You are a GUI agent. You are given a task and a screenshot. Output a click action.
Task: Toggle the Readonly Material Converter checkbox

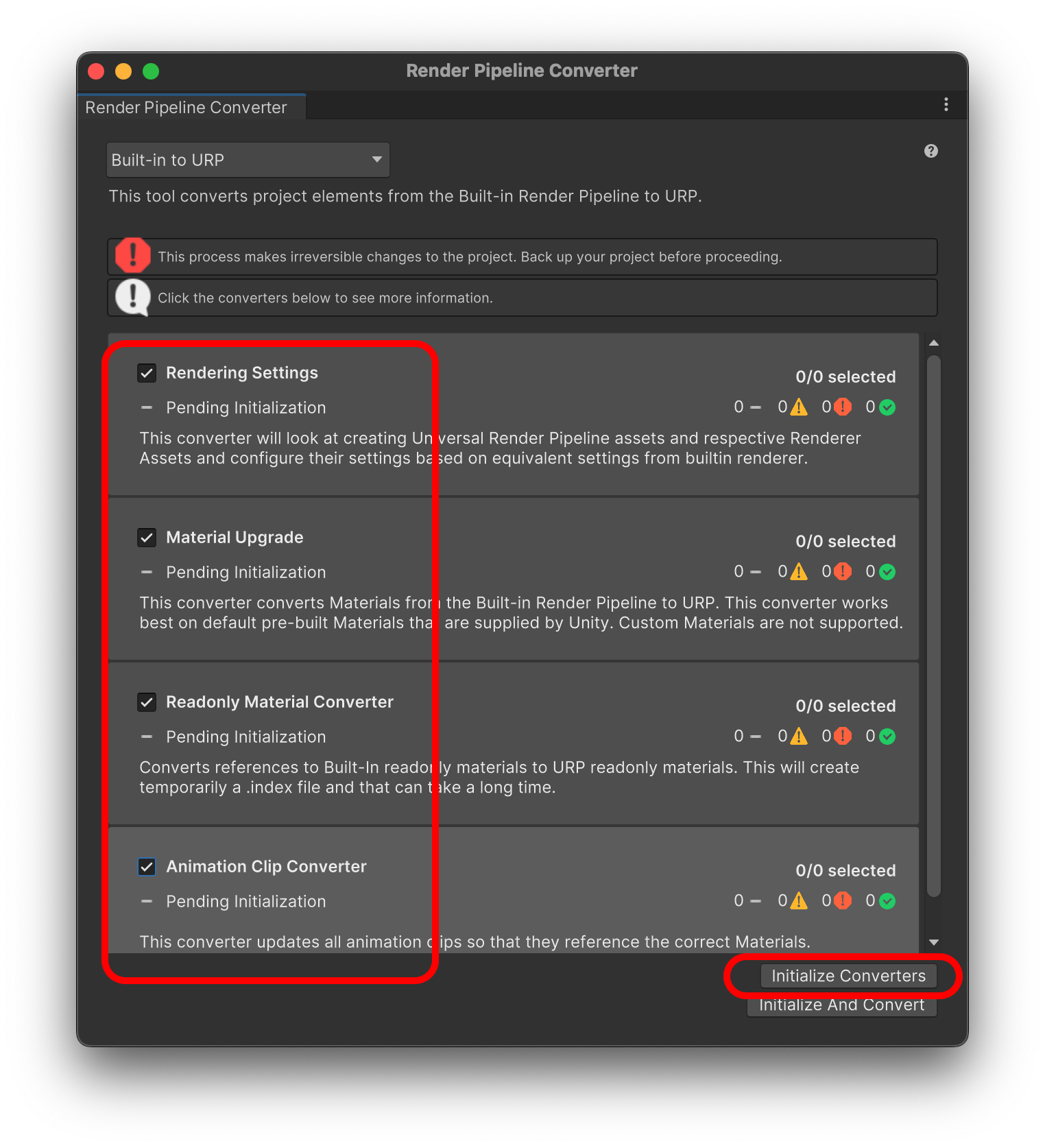tap(147, 702)
